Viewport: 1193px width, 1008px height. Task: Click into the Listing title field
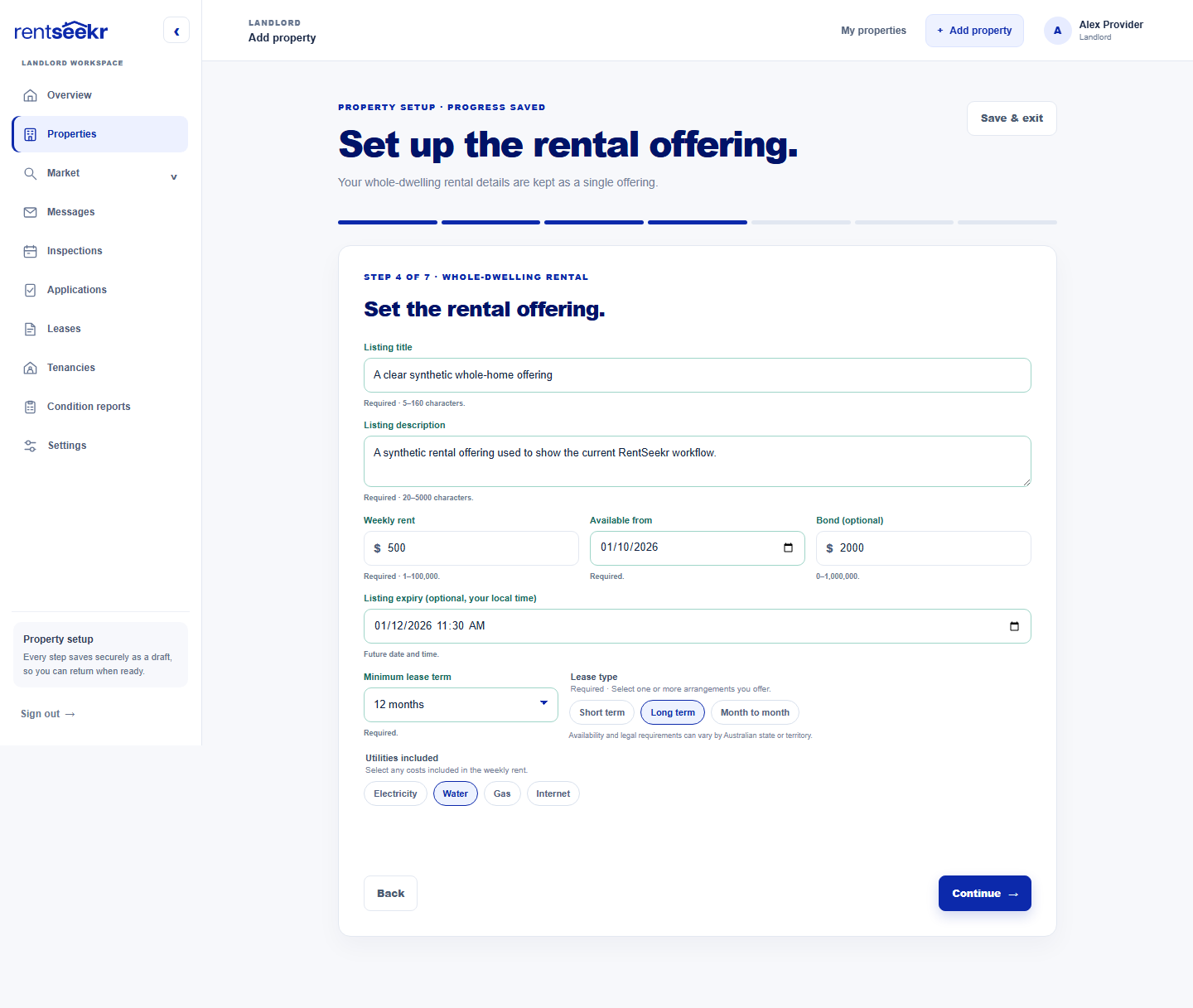point(698,375)
